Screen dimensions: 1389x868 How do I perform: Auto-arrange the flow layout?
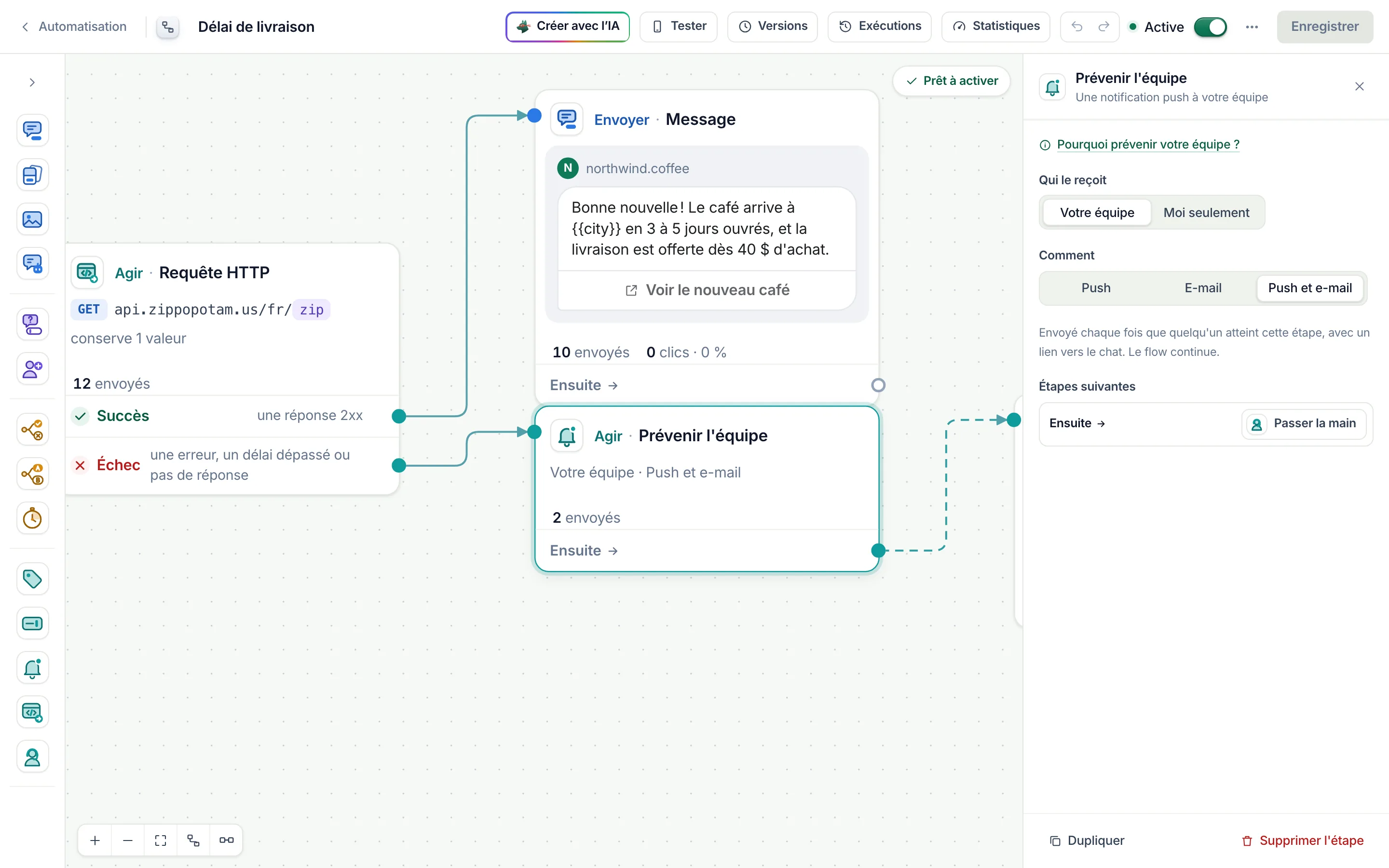(x=193, y=841)
